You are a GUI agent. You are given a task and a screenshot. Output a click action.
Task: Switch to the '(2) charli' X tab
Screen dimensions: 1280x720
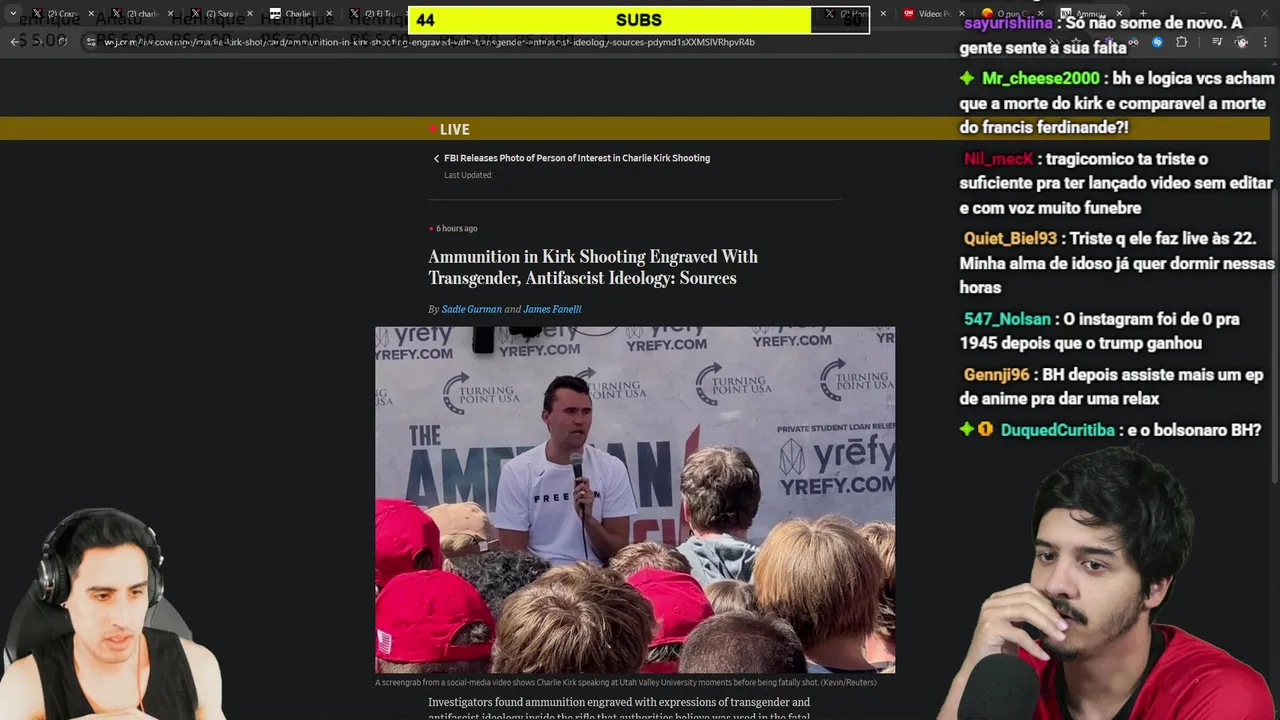(x=139, y=14)
